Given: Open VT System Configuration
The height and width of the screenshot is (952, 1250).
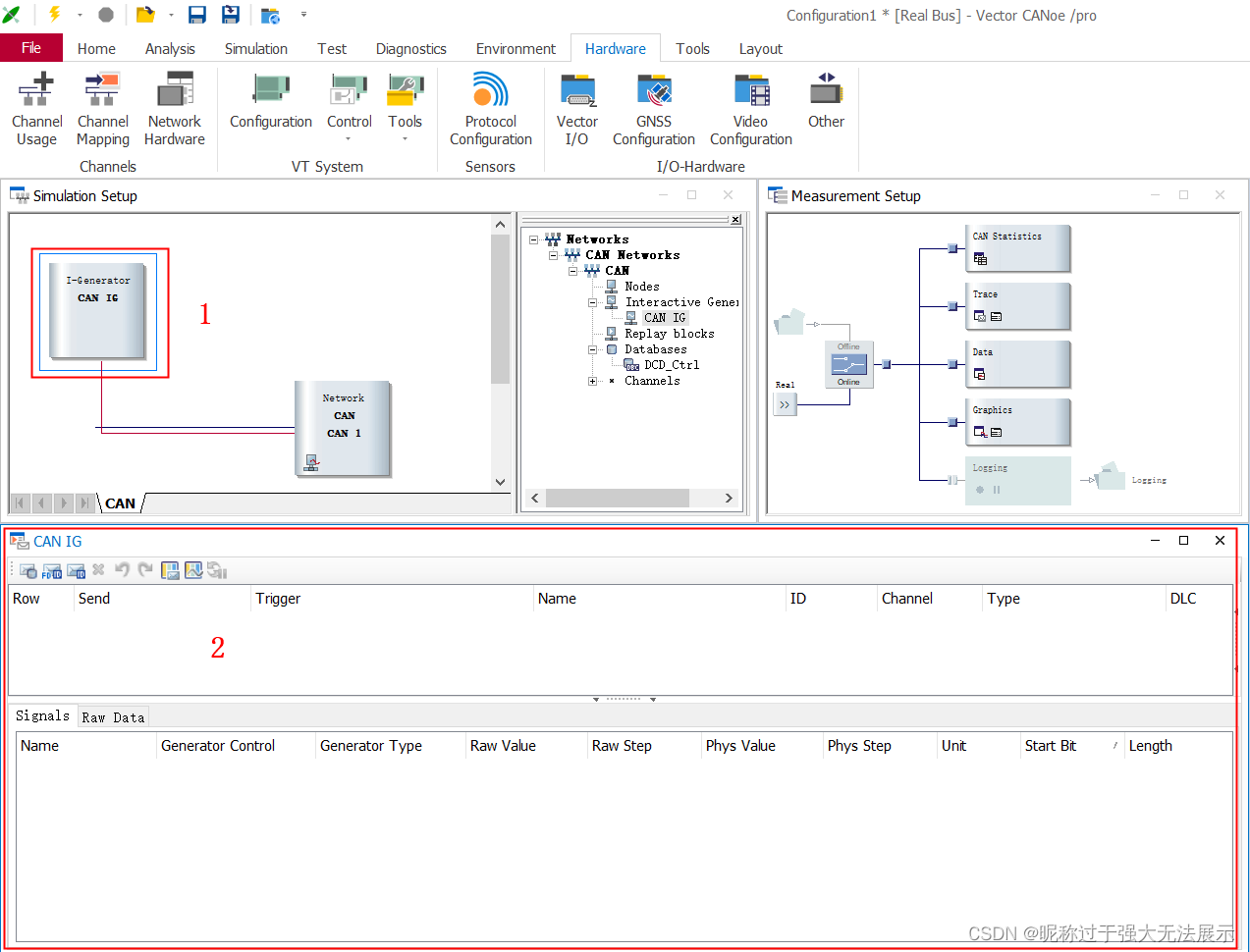Looking at the screenshot, I should pyautogui.click(x=271, y=102).
